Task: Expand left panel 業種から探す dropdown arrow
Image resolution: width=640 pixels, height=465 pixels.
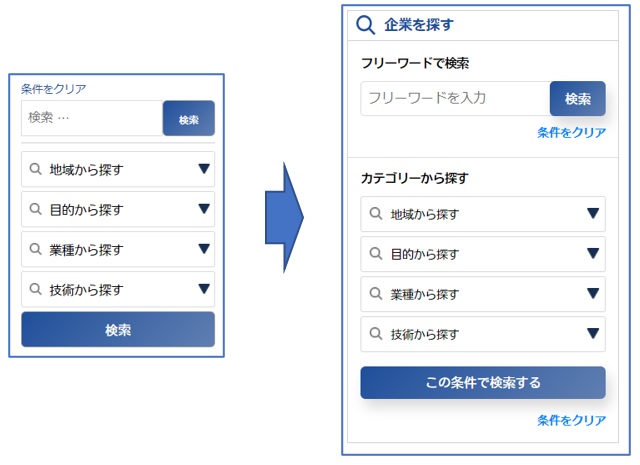Action: (x=204, y=249)
